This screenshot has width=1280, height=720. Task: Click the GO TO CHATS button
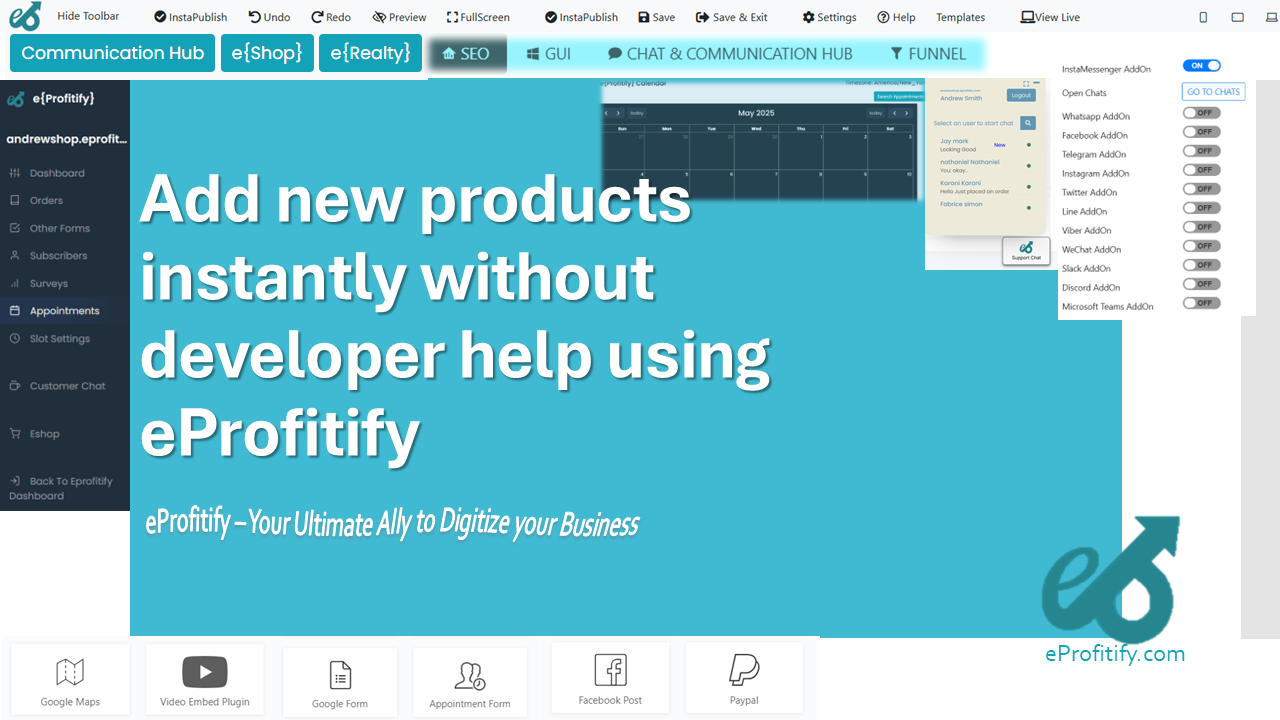click(1213, 92)
